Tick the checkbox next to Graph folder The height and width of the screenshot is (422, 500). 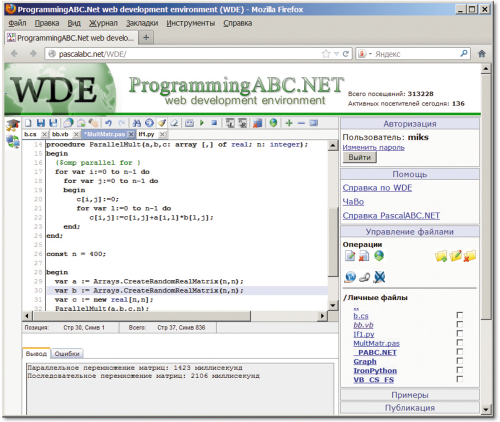pyautogui.click(x=460, y=361)
